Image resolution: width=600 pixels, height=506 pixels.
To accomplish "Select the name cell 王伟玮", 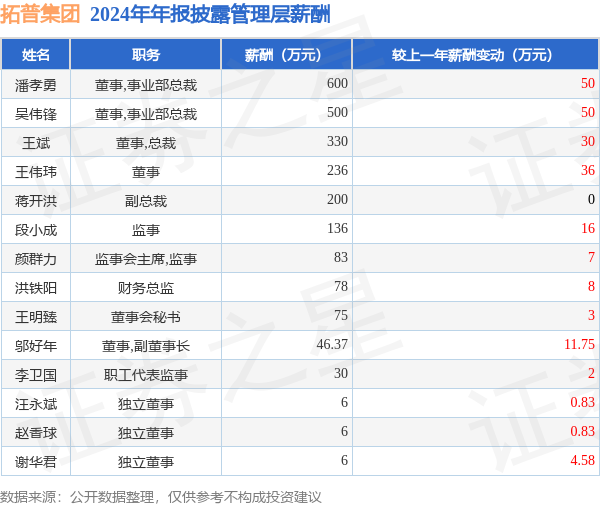I will (36, 171).
